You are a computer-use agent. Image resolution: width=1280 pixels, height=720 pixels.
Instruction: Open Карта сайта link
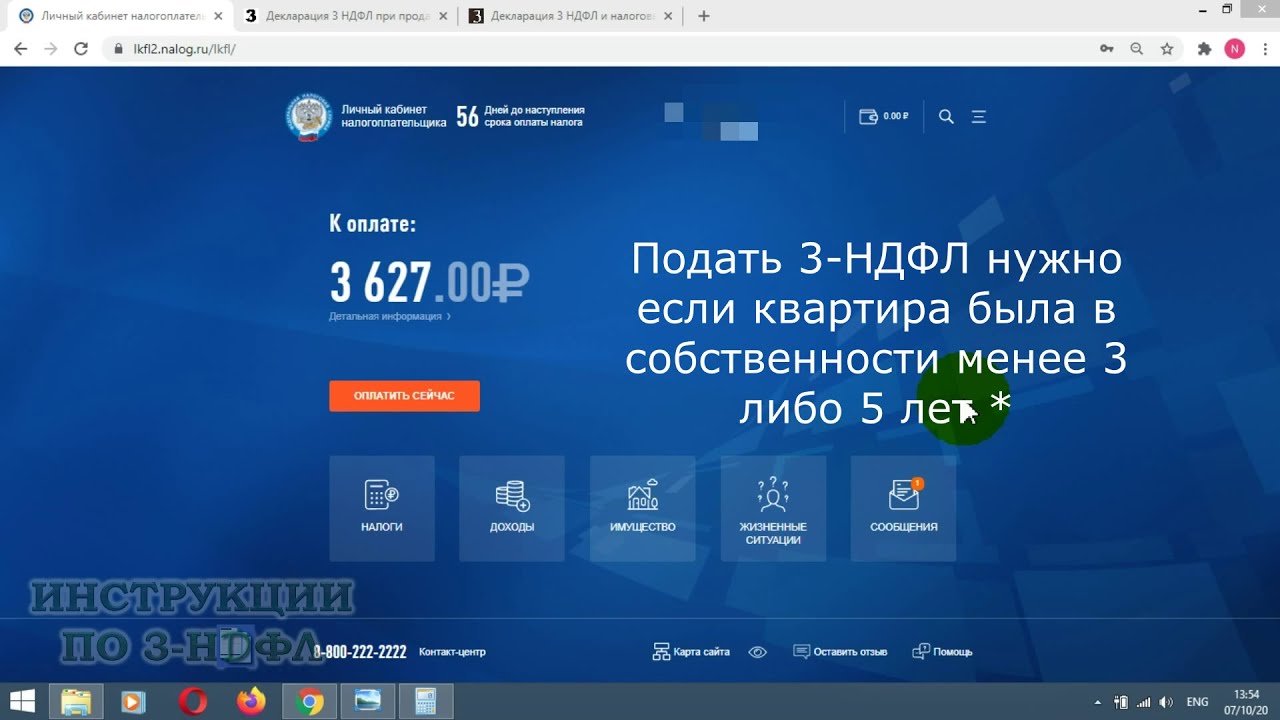pos(691,652)
